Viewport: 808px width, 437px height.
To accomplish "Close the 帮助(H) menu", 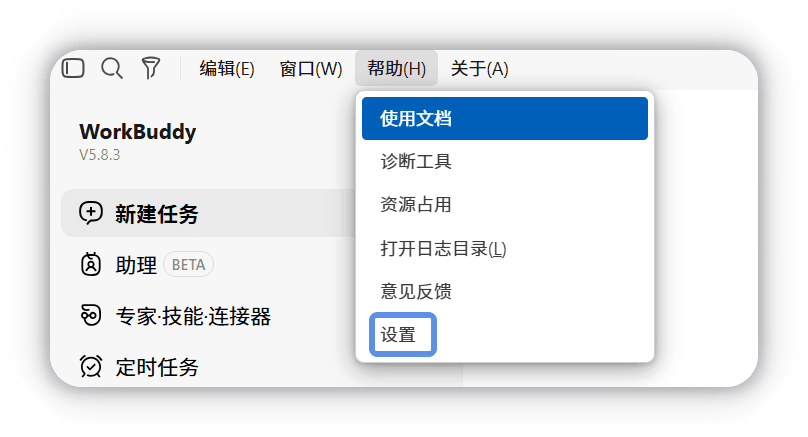I will pyautogui.click(x=396, y=69).
